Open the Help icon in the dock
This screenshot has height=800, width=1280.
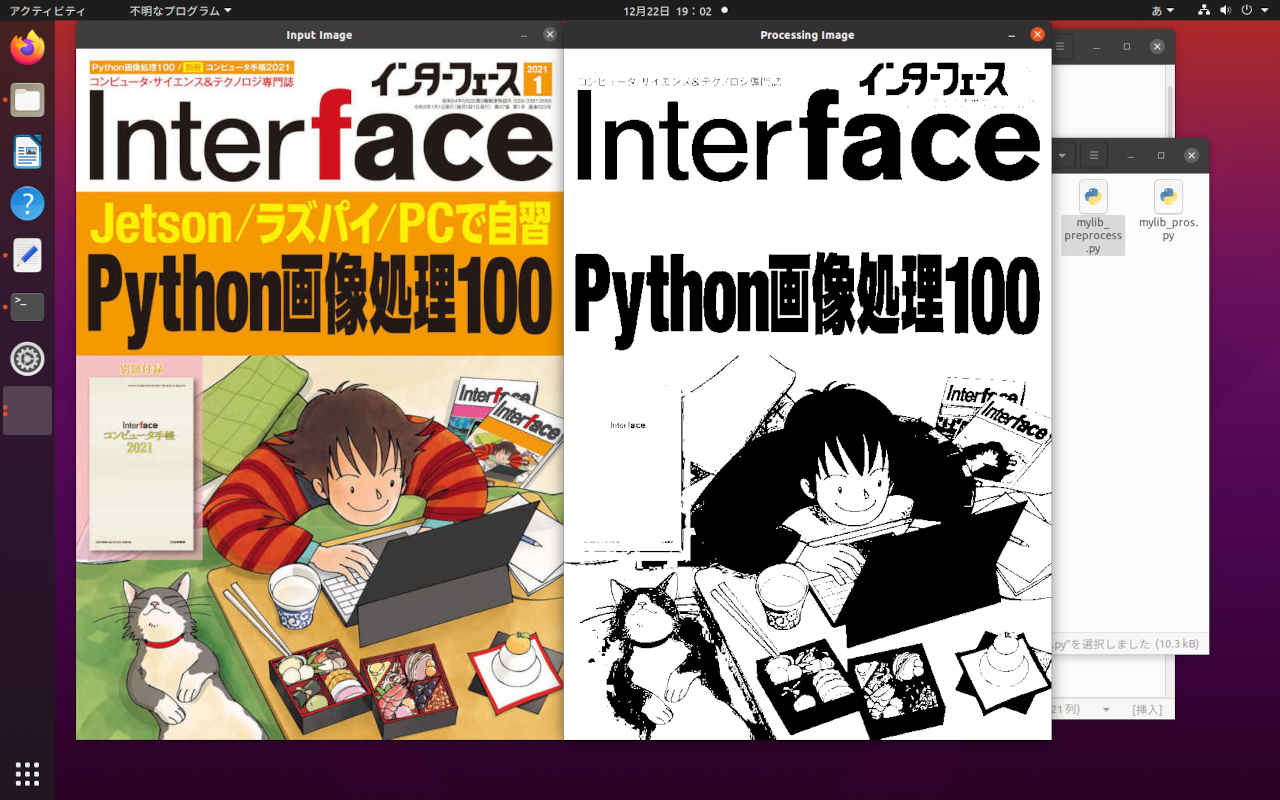27,204
